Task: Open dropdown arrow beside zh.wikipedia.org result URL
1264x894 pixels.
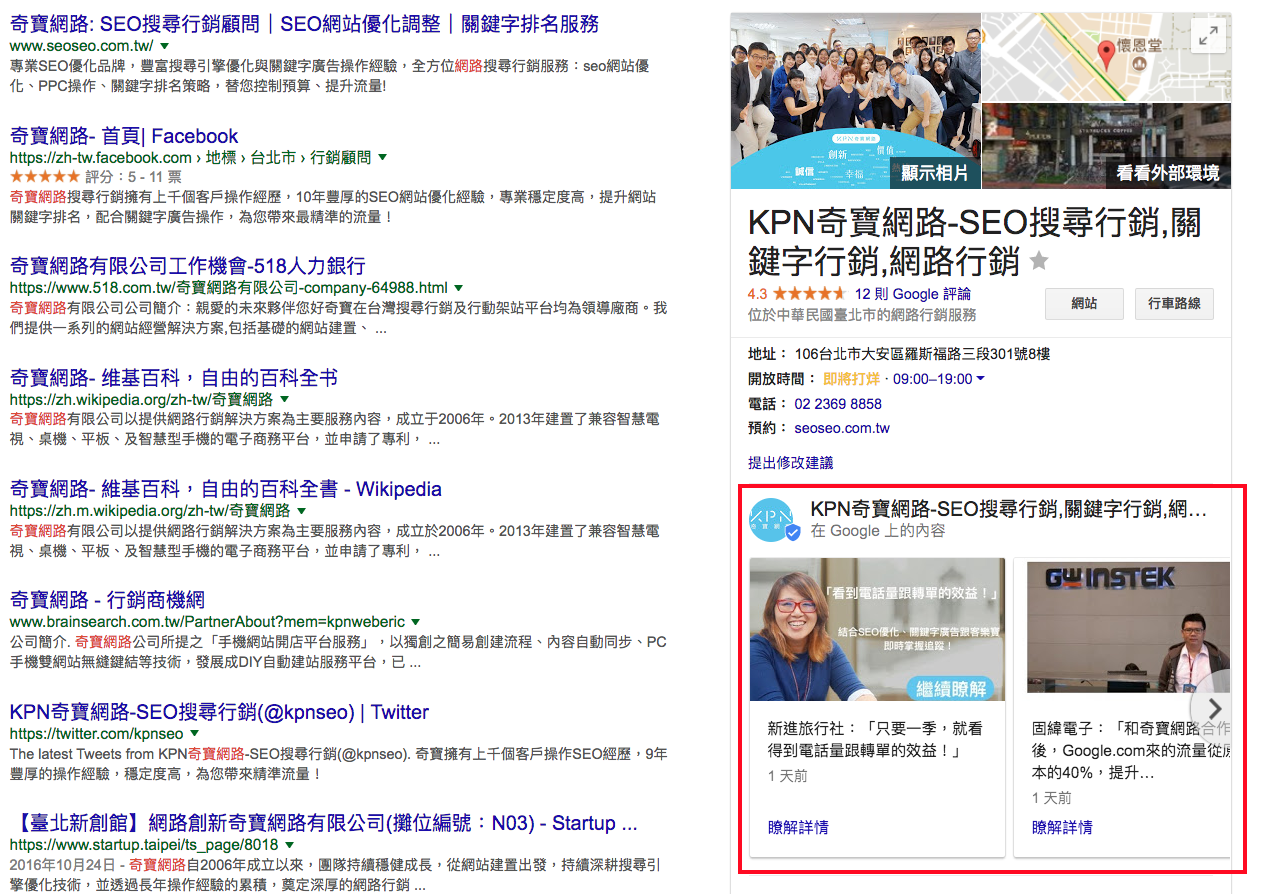Action: 283,399
